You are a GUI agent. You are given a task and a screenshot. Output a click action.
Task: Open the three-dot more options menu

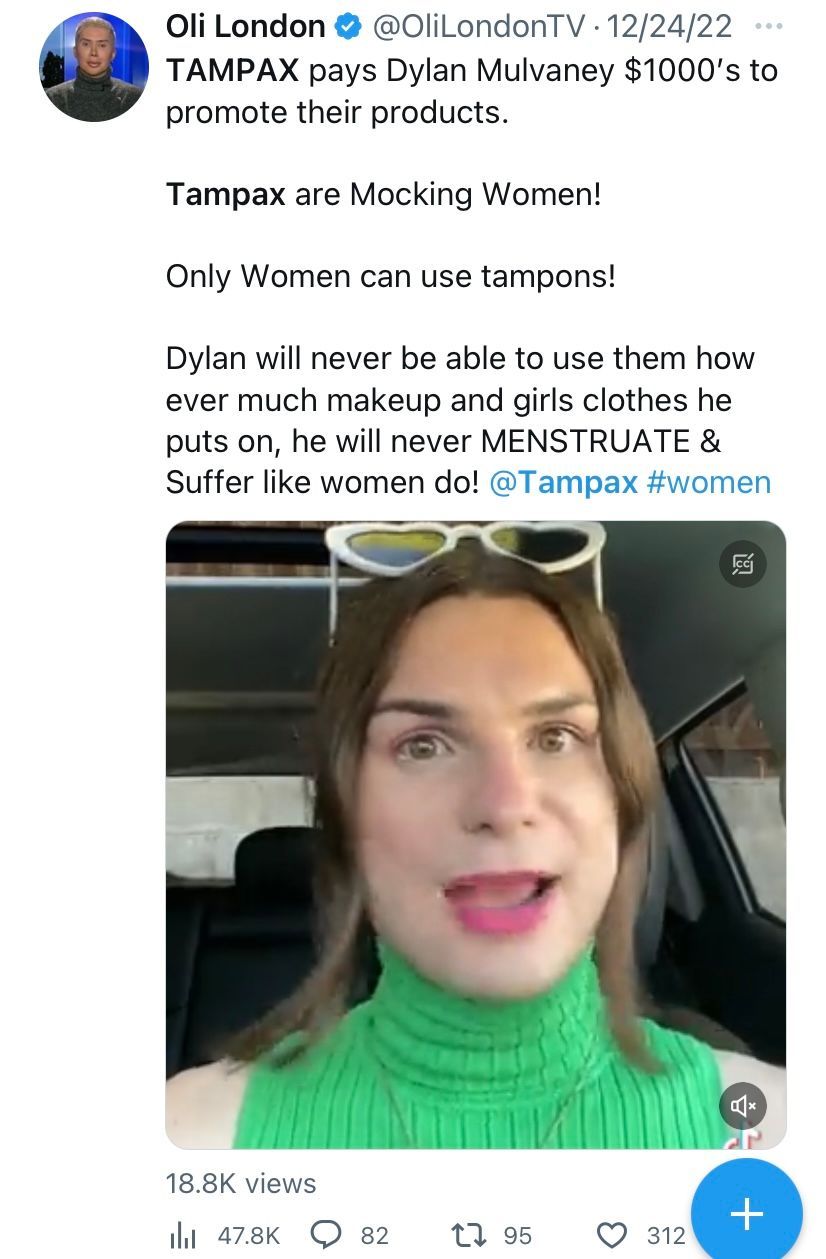(x=768, y=27)
